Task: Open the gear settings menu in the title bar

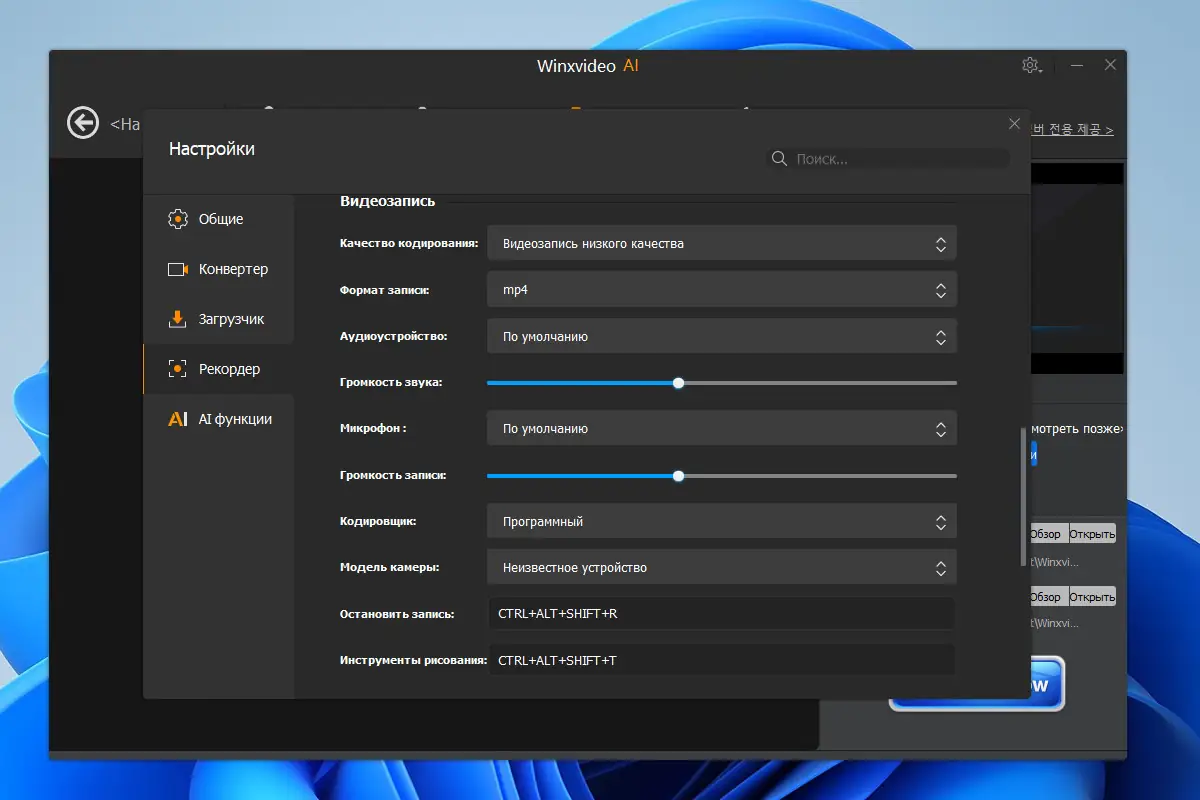Action: click(1031, 65)
